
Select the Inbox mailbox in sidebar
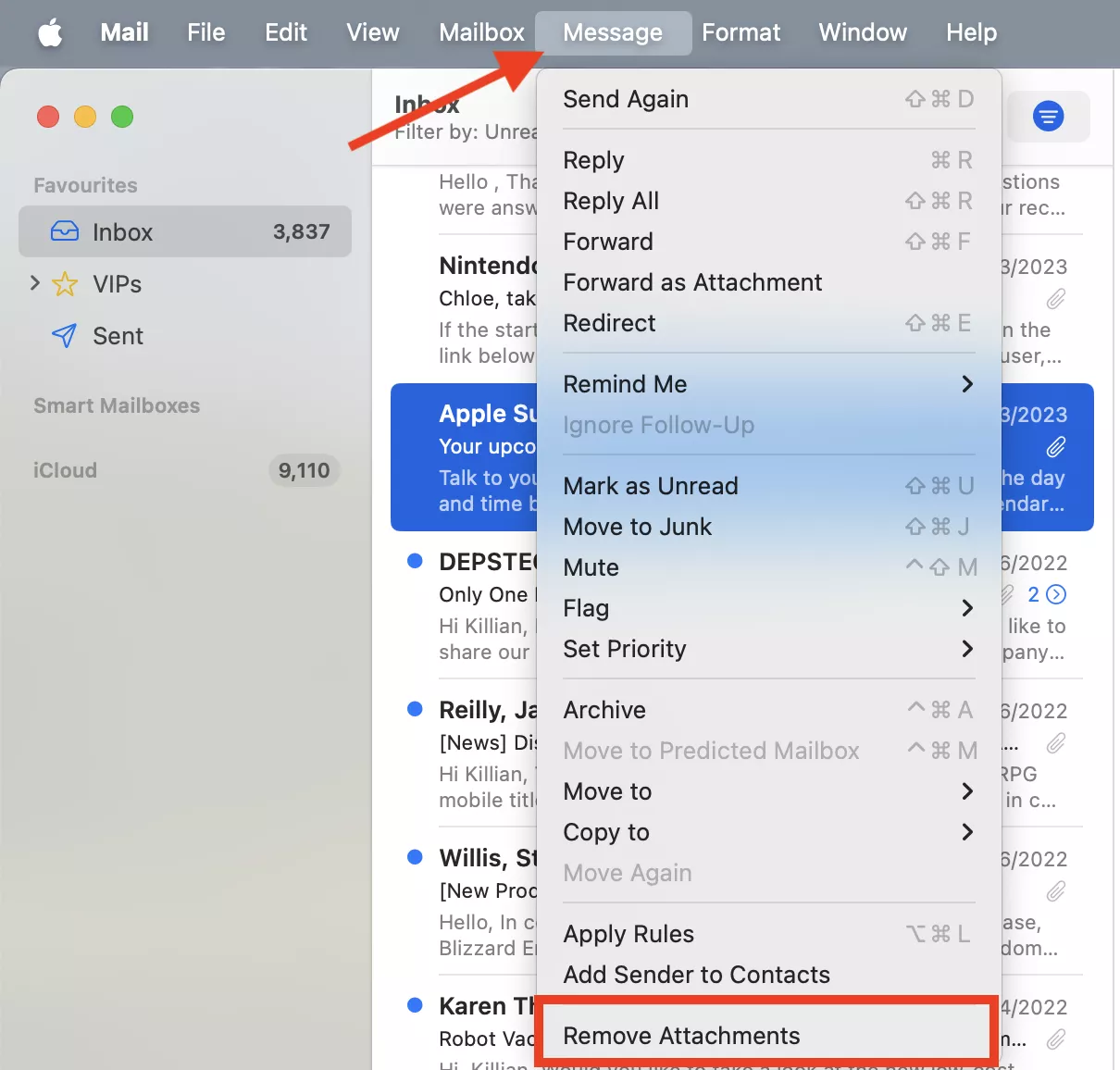click(185, 231)
